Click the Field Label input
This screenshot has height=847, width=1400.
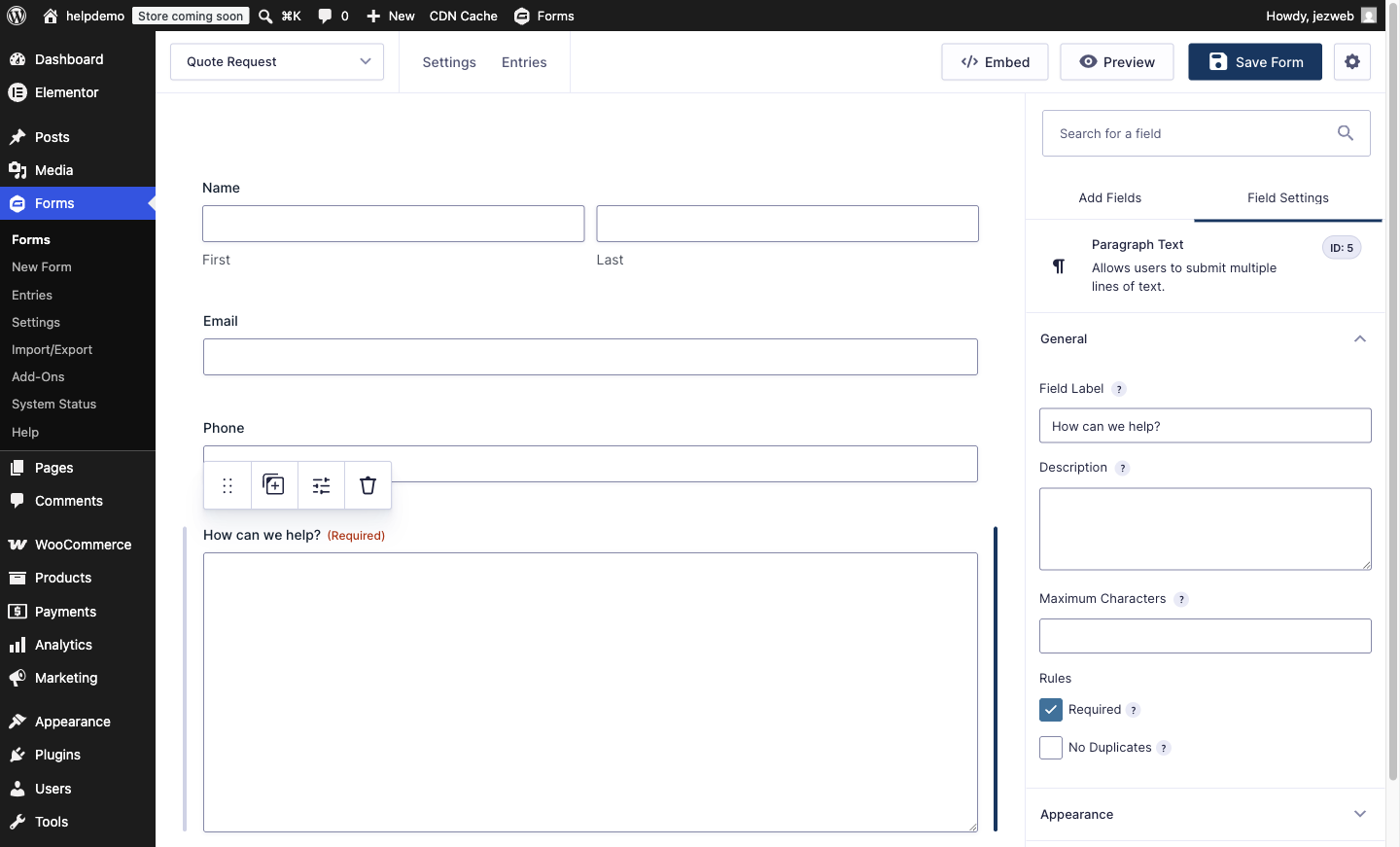click(x=1206, y=426)
